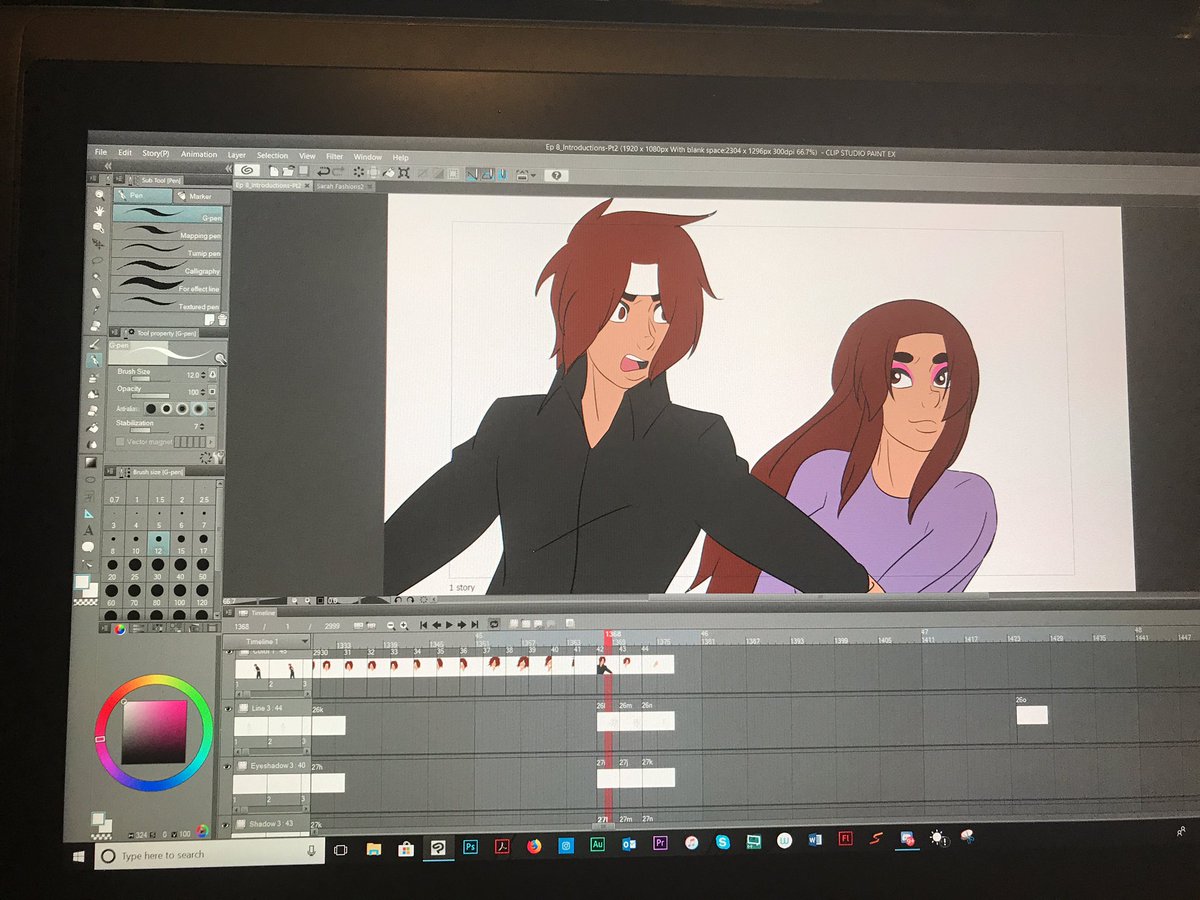1200x900 pixels.
Task: Click the timeline play button
Action: coord(449,624)
